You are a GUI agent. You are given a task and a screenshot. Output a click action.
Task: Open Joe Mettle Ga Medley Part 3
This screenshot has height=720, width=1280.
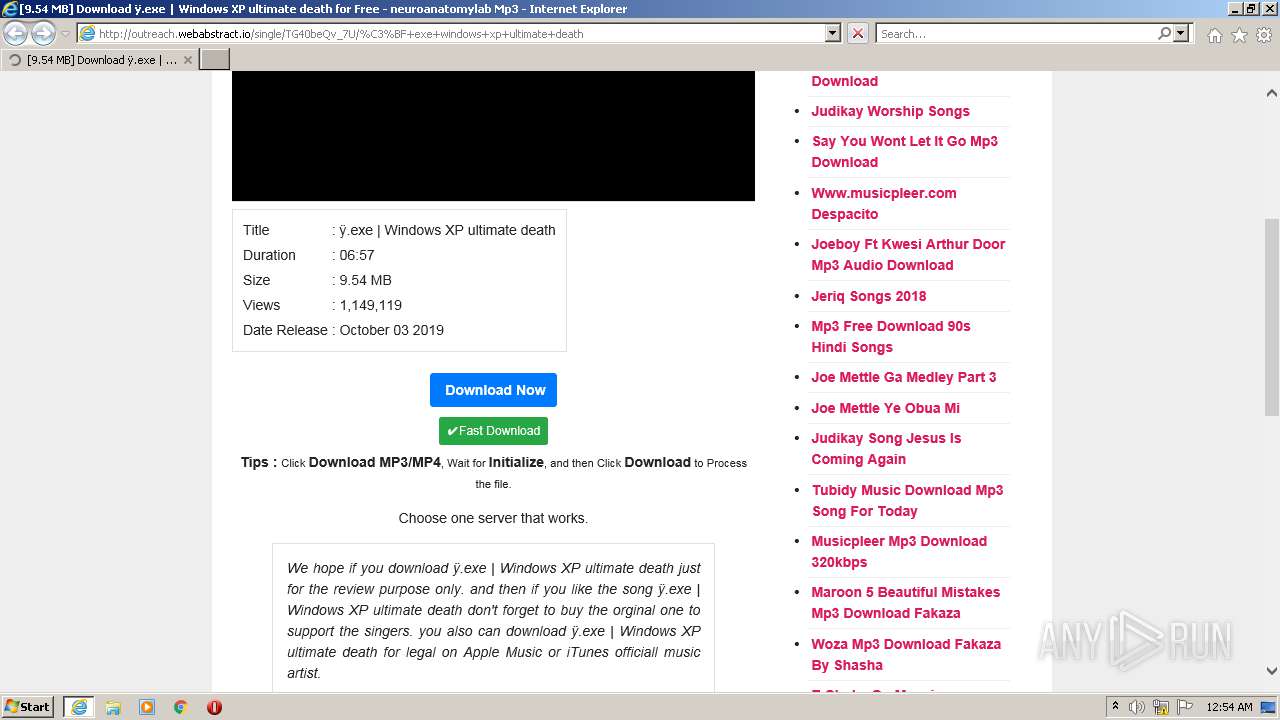click(903, 377)
